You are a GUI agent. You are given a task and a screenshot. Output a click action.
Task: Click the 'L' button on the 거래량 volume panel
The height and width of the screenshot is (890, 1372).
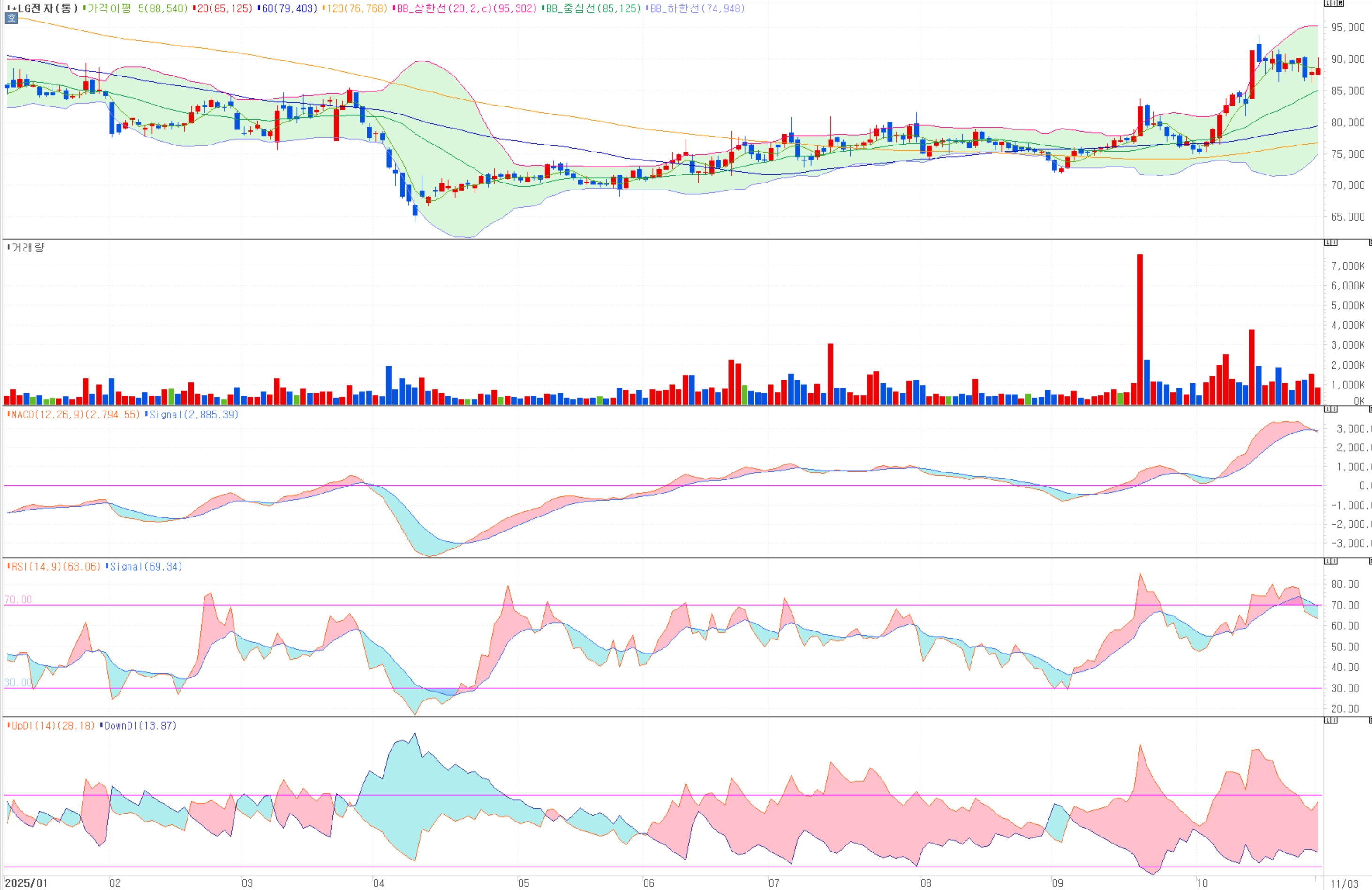click(1327, 242)
